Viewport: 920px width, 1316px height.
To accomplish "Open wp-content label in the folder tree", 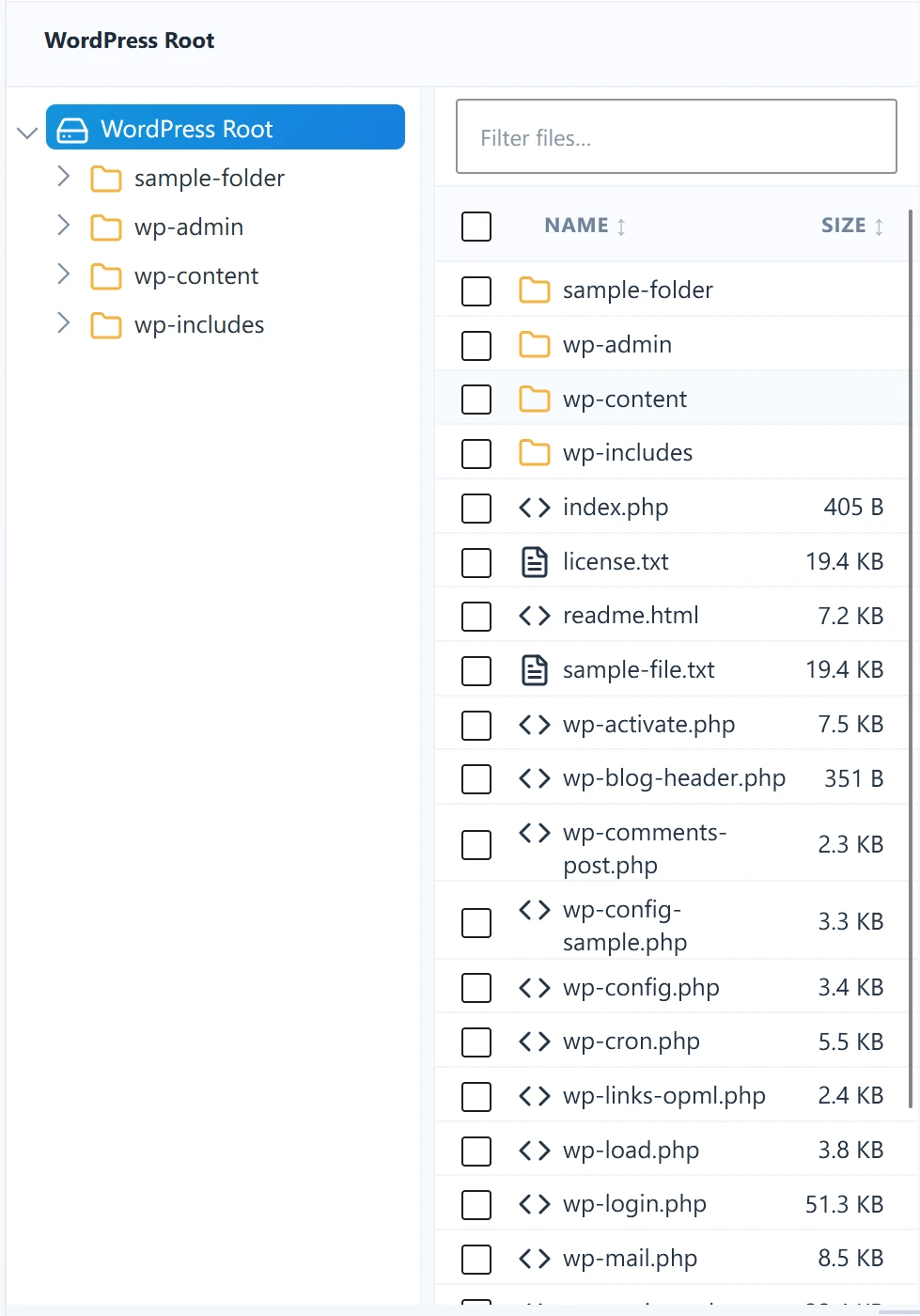I will pyautogui.click(x=196, y=276).
